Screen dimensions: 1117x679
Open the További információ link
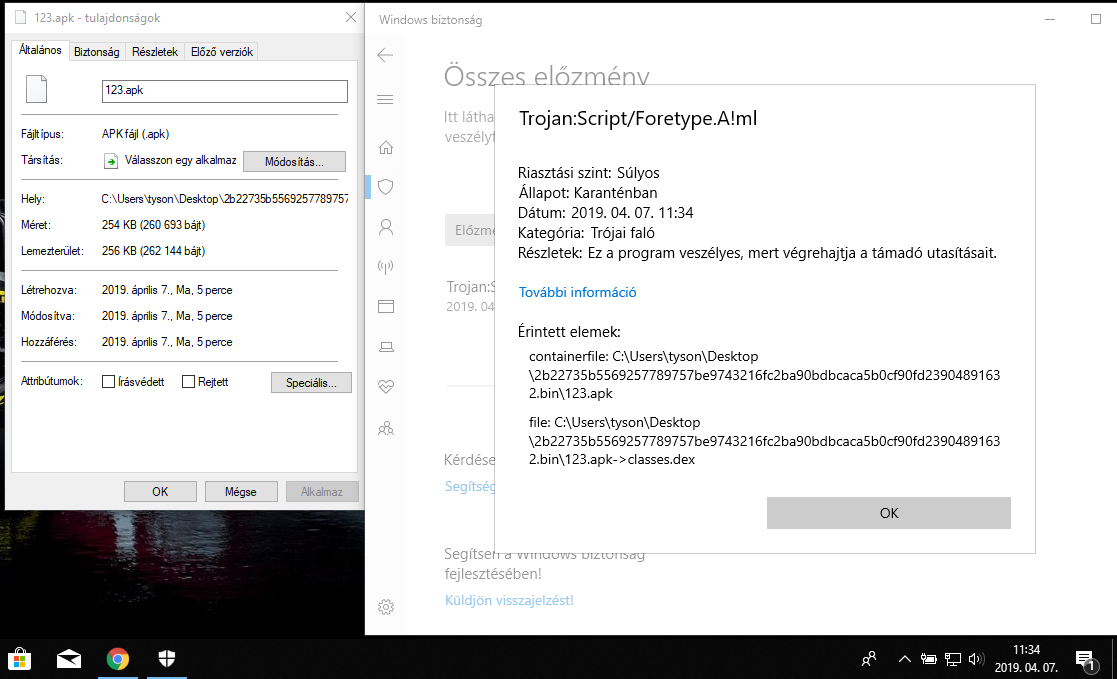(x=577, y=292)
